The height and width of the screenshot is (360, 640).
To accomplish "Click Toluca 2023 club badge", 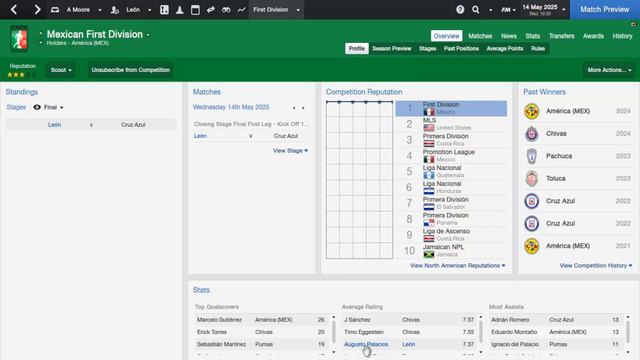I will pyautogui.click(x=532, y=178).
